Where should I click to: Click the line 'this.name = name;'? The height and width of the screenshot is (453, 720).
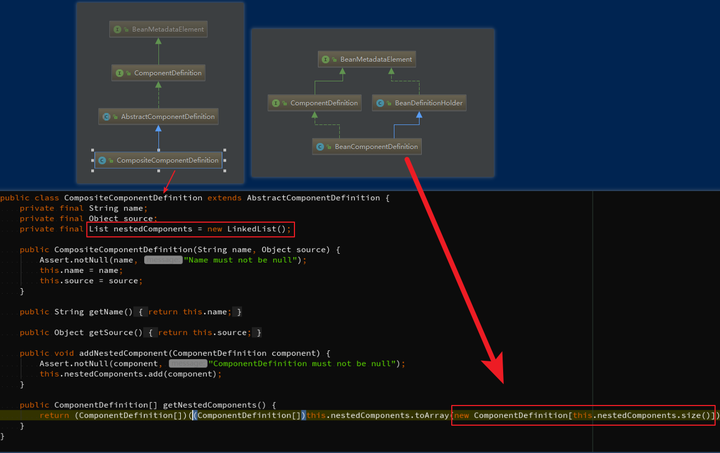(x=81, y=270)
